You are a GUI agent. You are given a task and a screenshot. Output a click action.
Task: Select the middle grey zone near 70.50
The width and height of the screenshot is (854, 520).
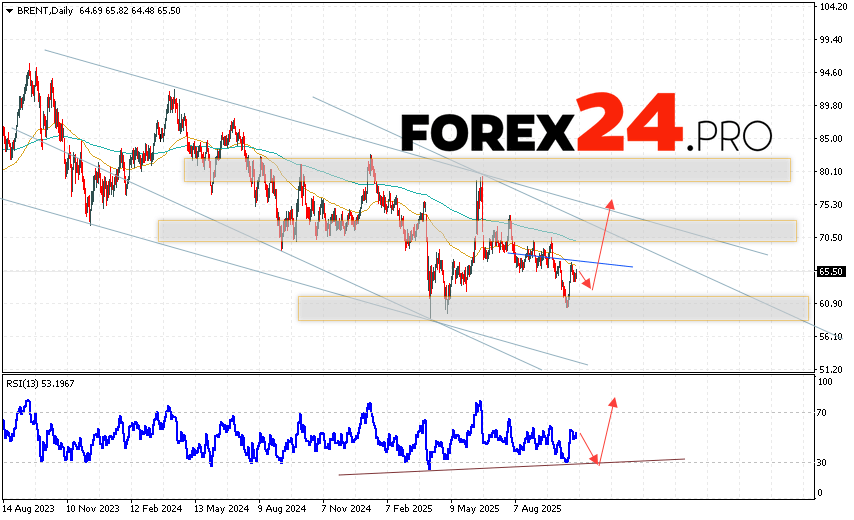coord(476,231)
